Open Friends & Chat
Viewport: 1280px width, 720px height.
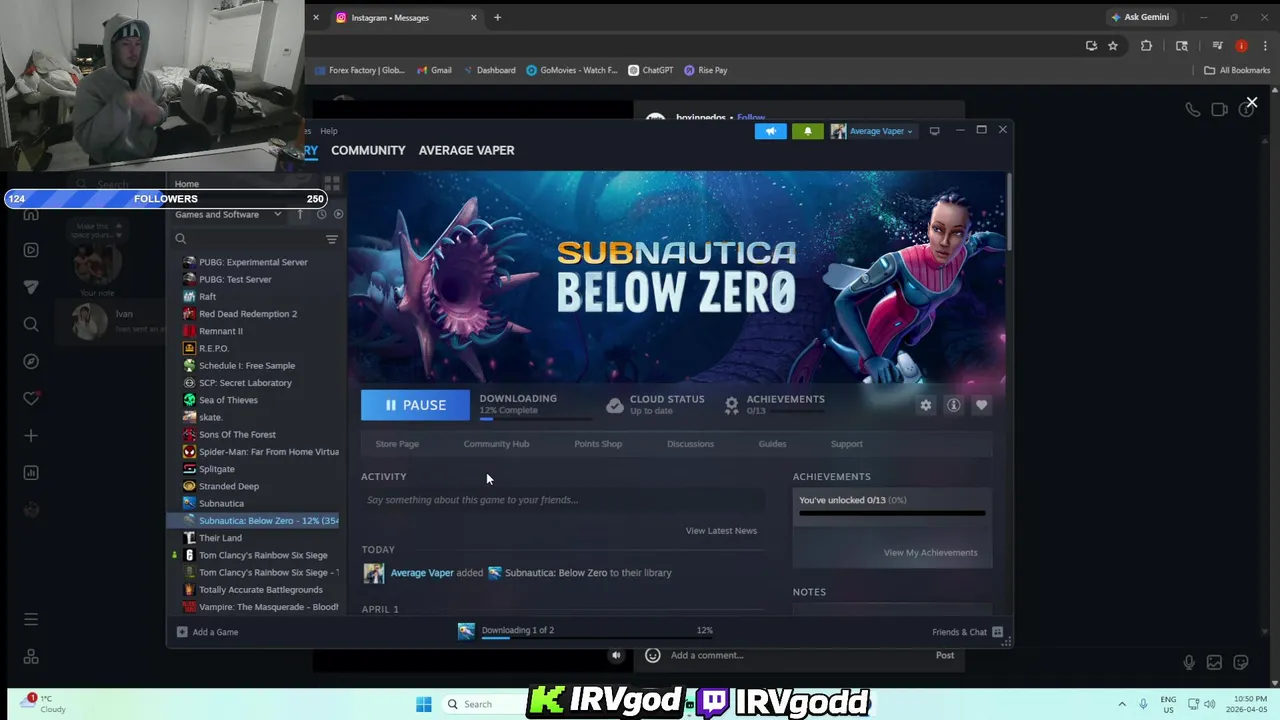(x=967, y=632)
